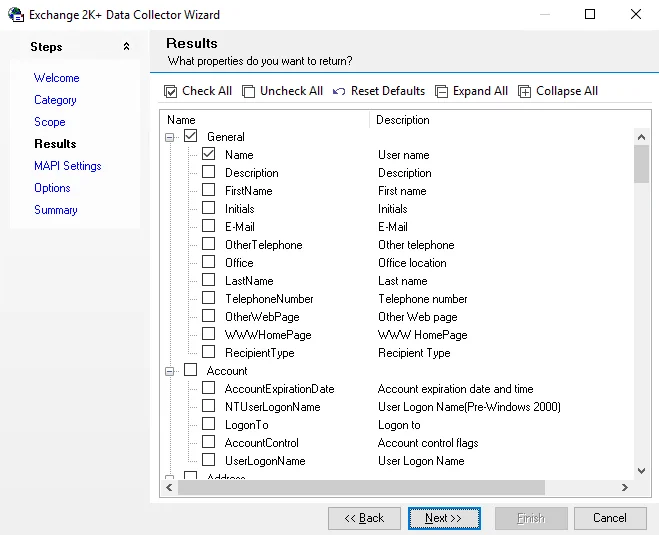
Task: Go to the Category step
Action: click(55, 100)
